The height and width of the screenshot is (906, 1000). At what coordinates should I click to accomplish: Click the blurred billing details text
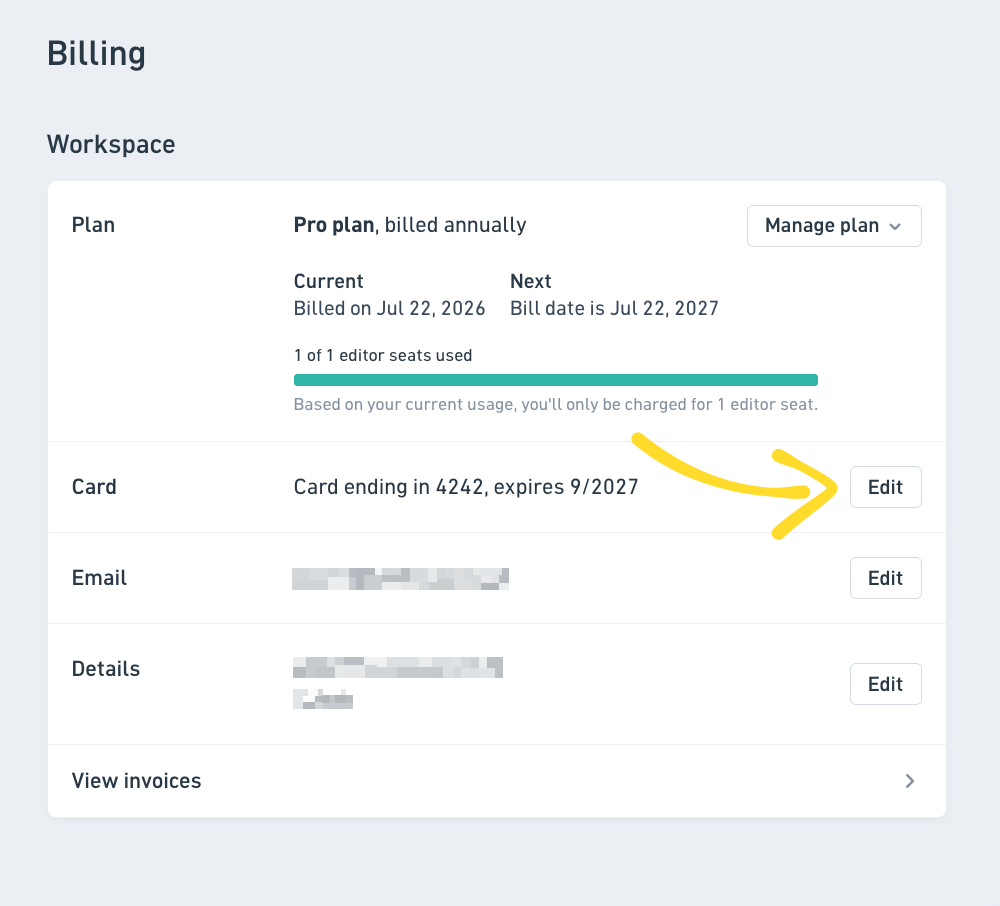click(x=398, y=683)
